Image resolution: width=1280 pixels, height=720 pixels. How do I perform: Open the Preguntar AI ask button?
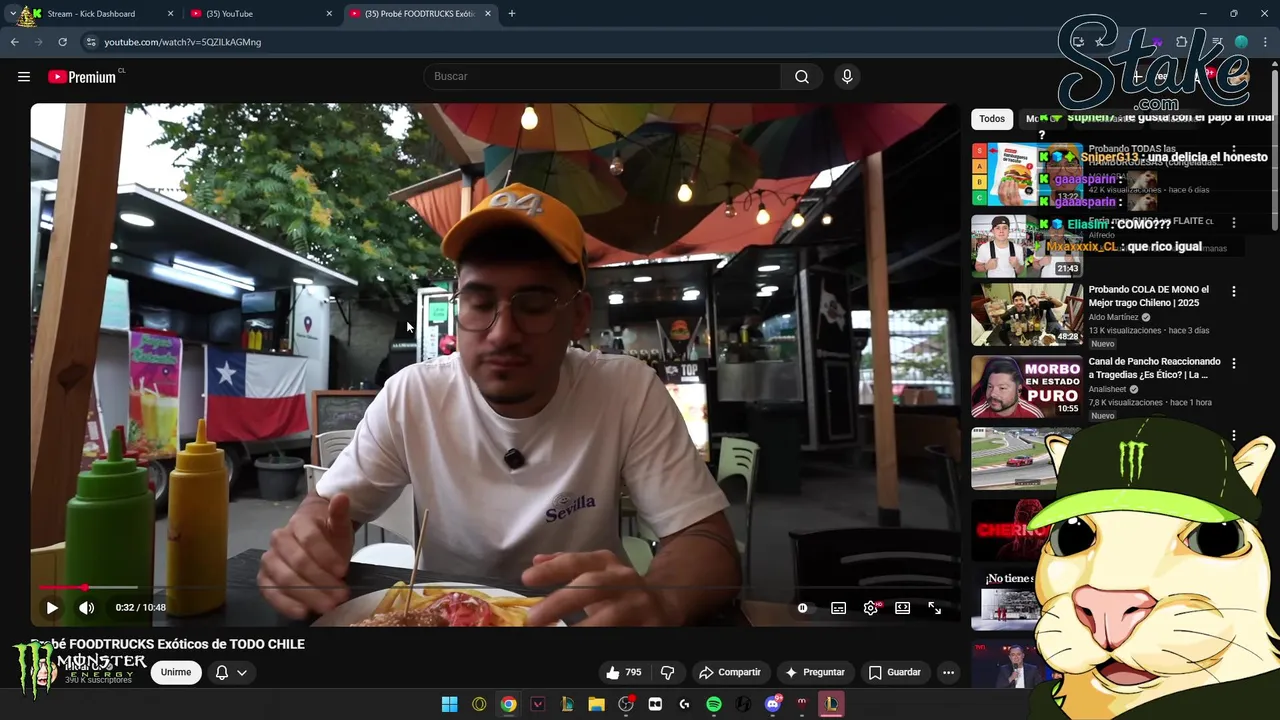[x=815, y=672]
